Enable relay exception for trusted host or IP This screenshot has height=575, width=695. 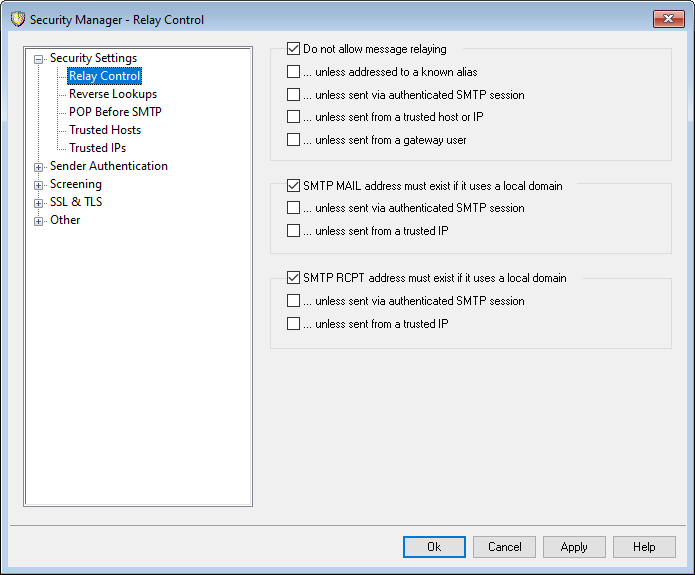293,117
